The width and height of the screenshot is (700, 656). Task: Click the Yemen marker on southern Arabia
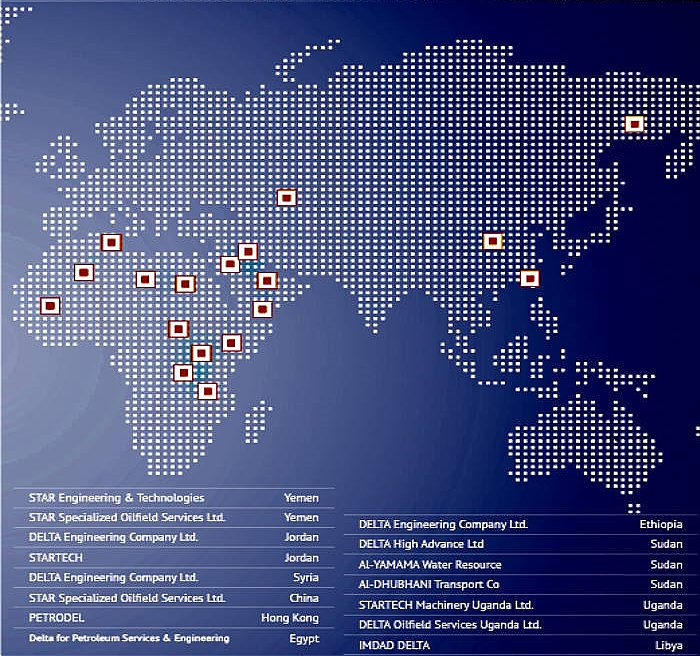262,309
